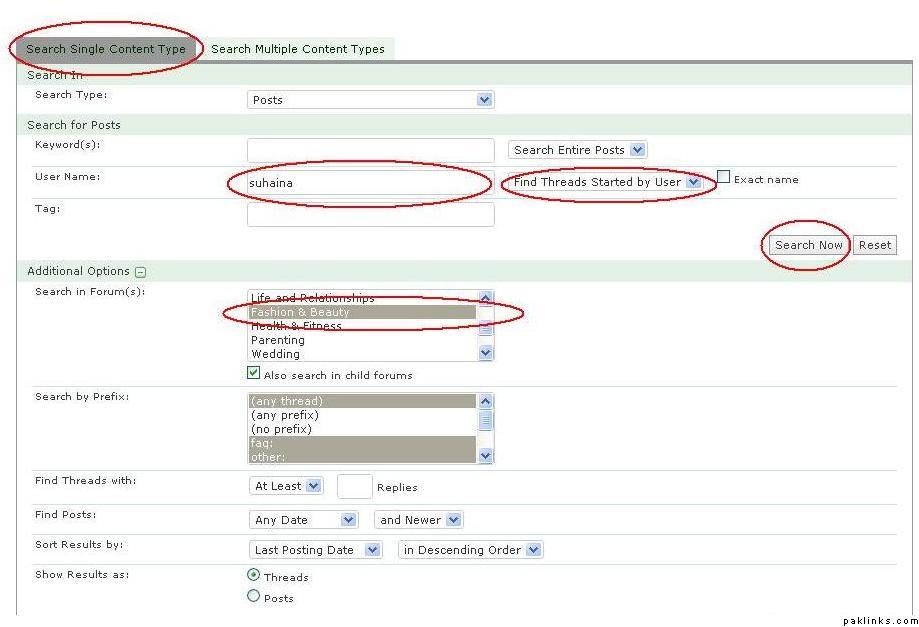The width and height of the screenshot is (919, 627).
Task: Expand Find Threads Started by User dropdown
Action: (x=606, y=182)
